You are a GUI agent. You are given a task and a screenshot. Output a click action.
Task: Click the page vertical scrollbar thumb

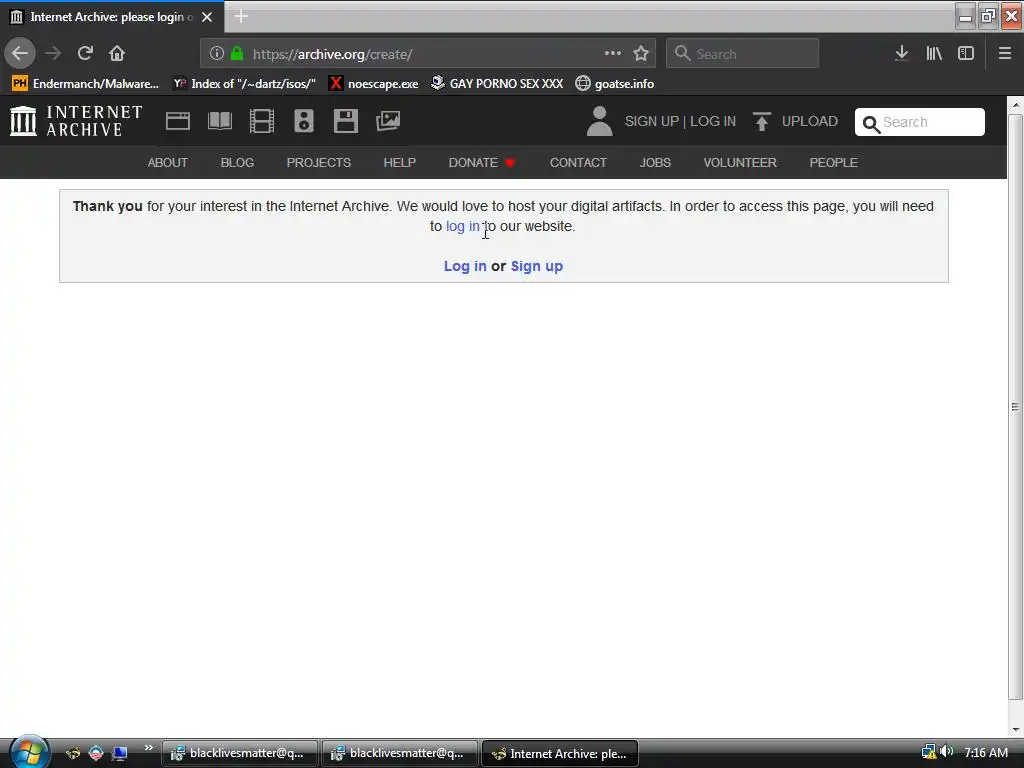coord(1015,406)
